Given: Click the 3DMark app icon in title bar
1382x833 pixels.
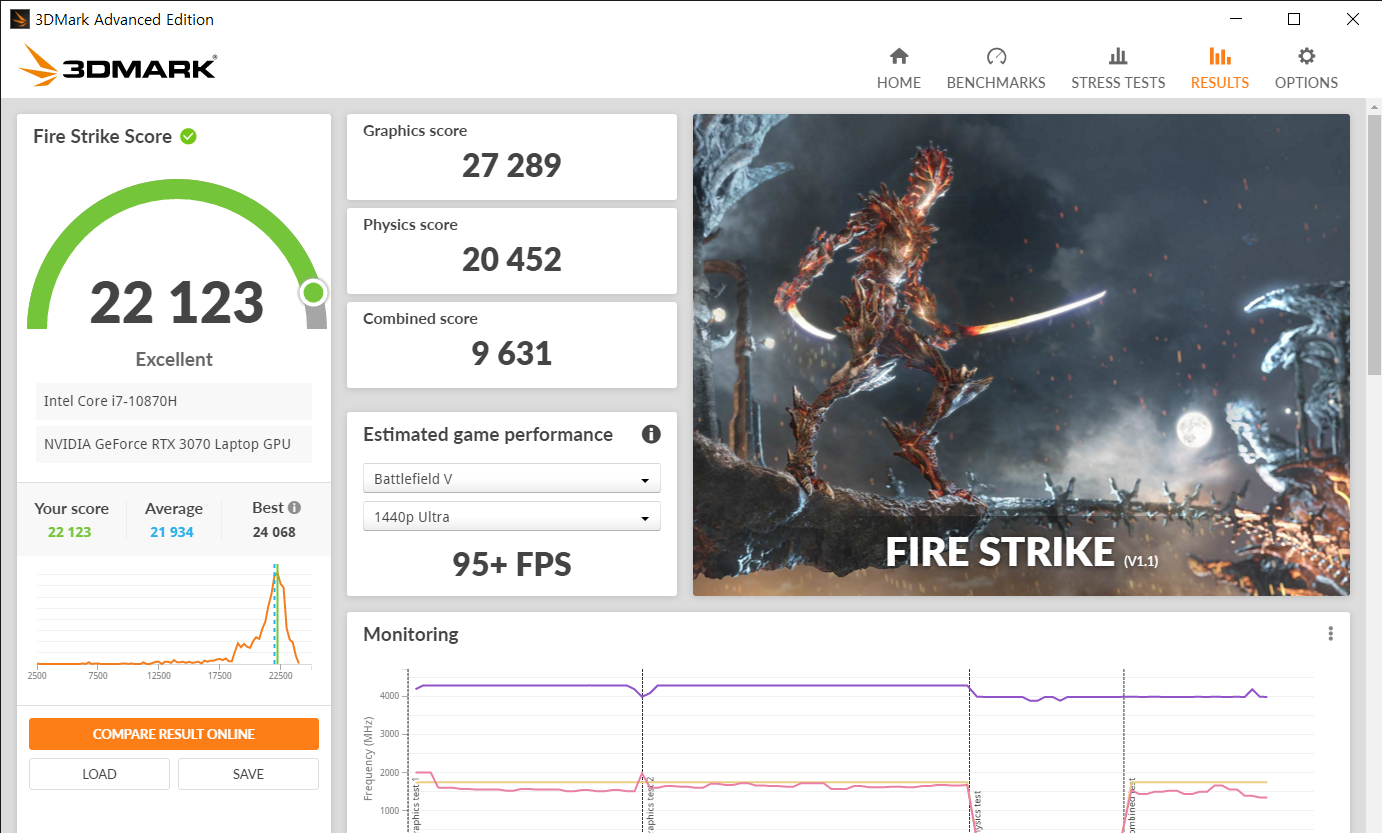Looking at the screenshot, I should 20,19.
